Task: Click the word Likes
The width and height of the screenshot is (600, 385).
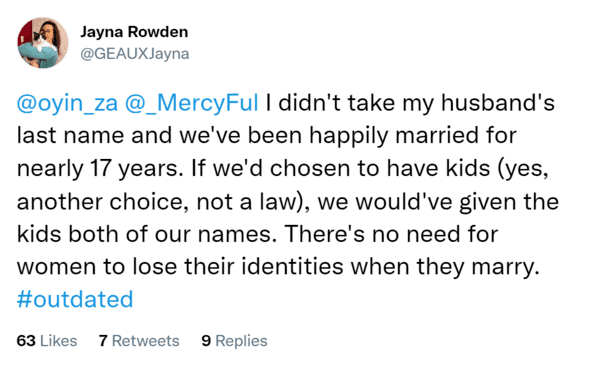Action: (59, 341)
